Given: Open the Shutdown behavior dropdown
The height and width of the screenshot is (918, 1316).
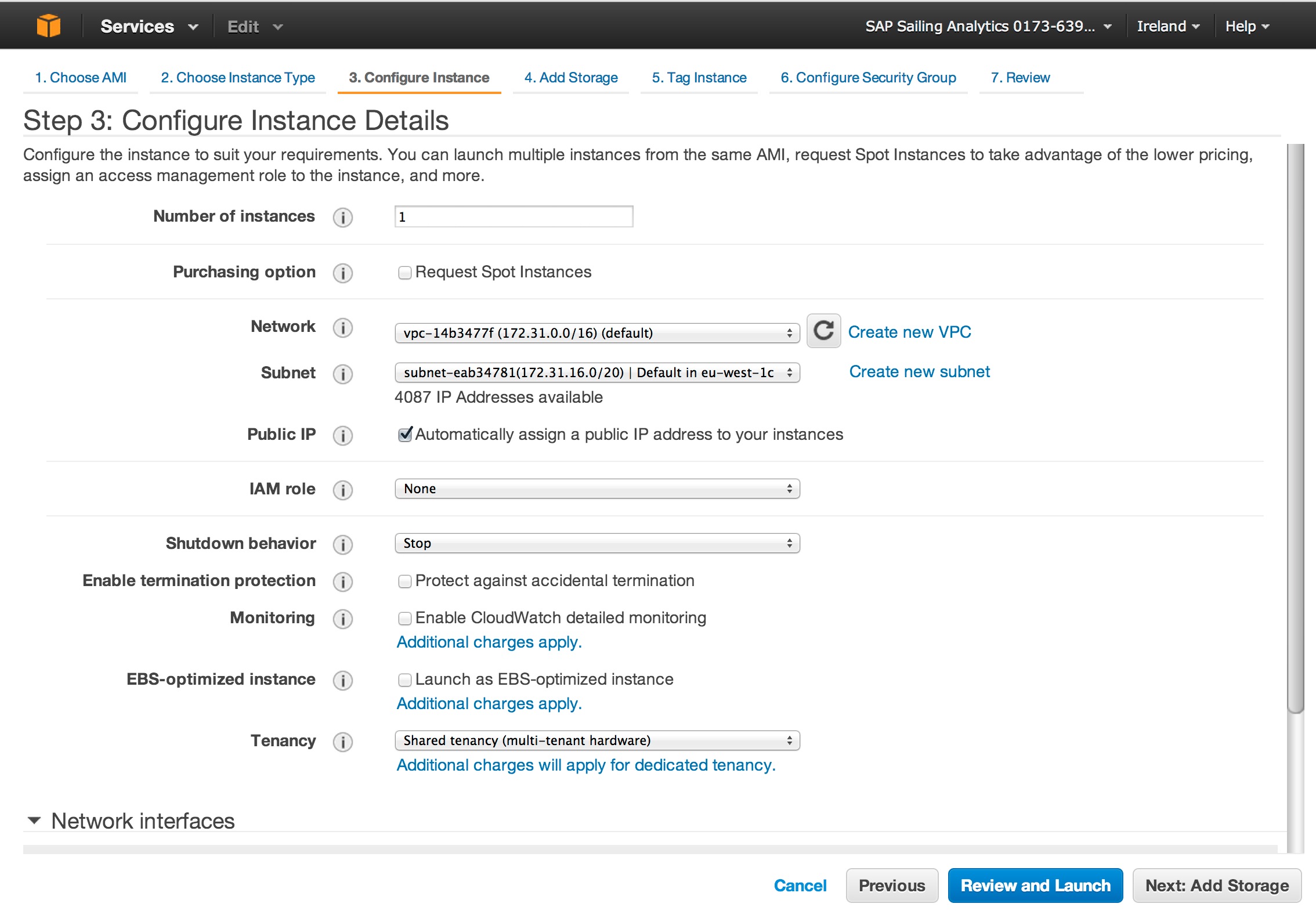Looking at the screenshot, I should (596, 543).
